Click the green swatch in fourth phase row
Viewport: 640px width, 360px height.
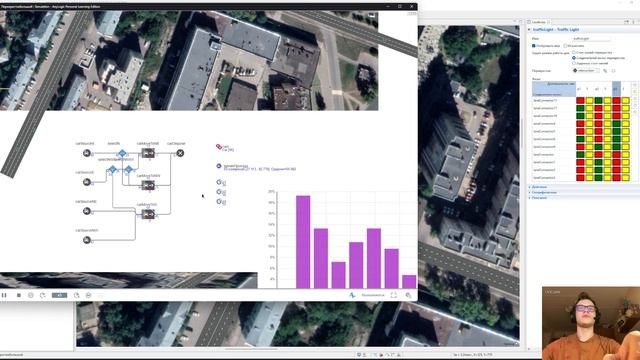tap(616, 124)
